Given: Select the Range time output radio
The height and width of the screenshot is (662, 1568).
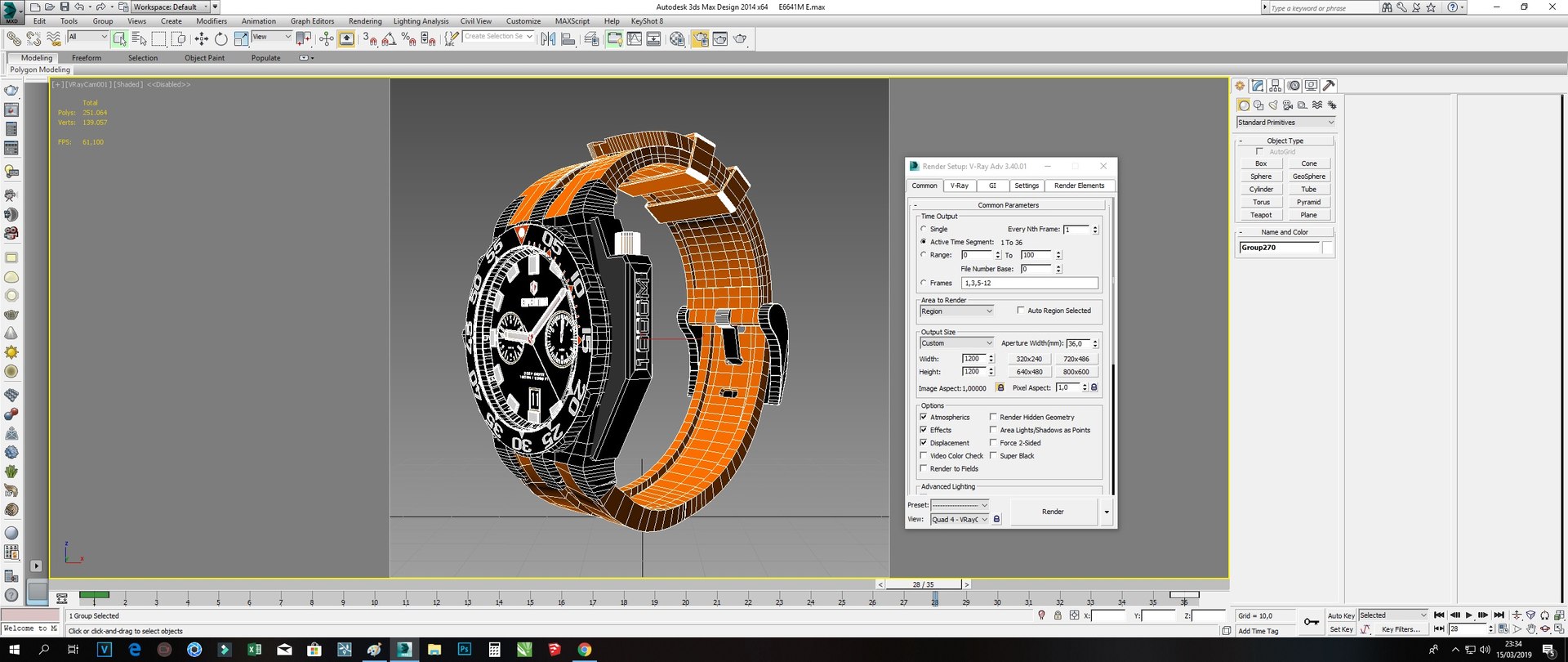Looking at the screenshot, I should 924,255.
